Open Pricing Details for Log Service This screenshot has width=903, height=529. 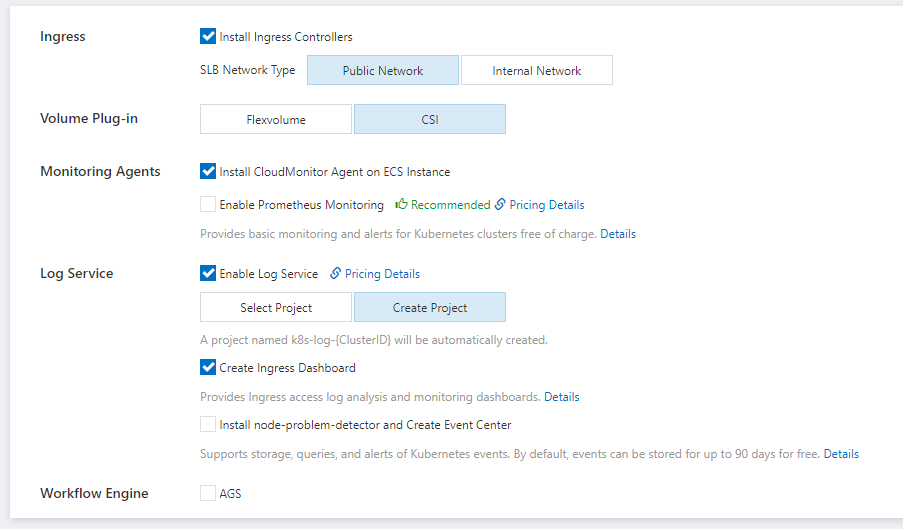382,274
